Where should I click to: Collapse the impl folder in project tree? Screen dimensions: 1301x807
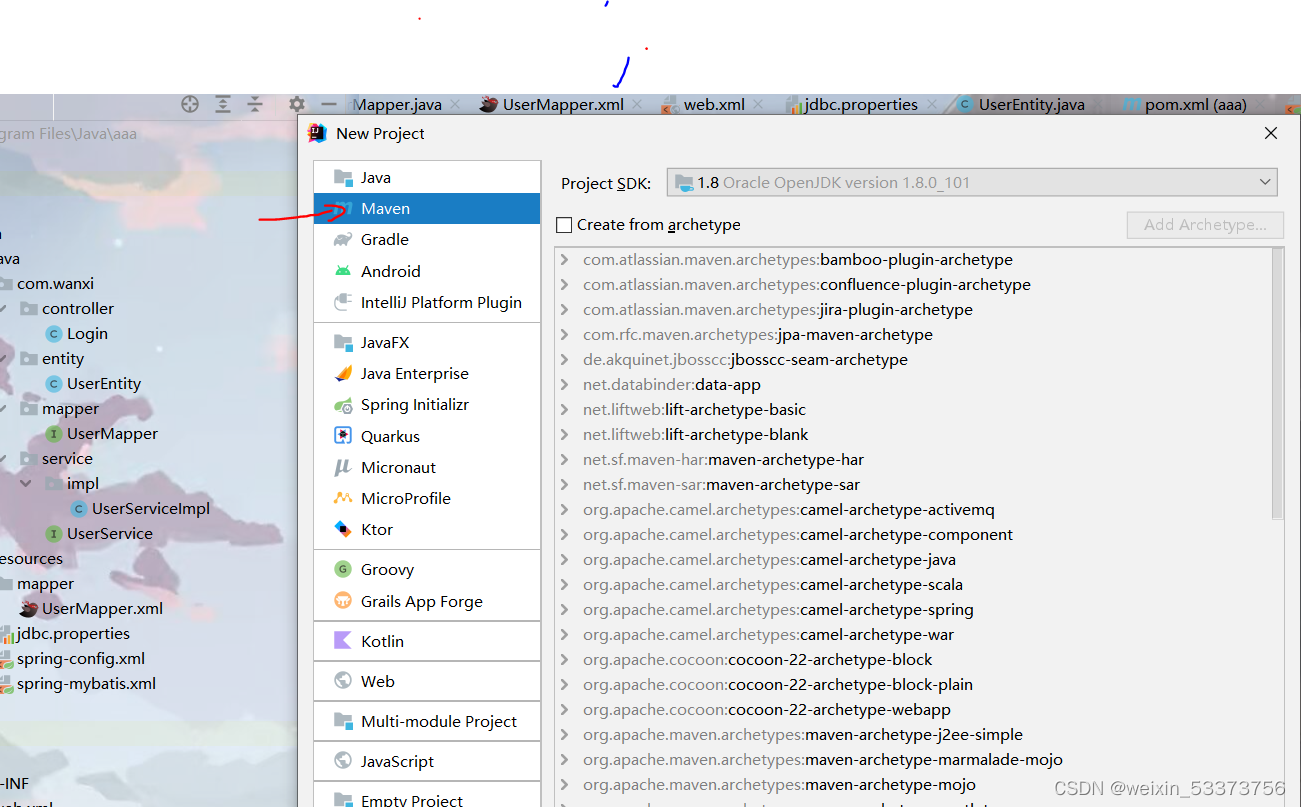26,484
